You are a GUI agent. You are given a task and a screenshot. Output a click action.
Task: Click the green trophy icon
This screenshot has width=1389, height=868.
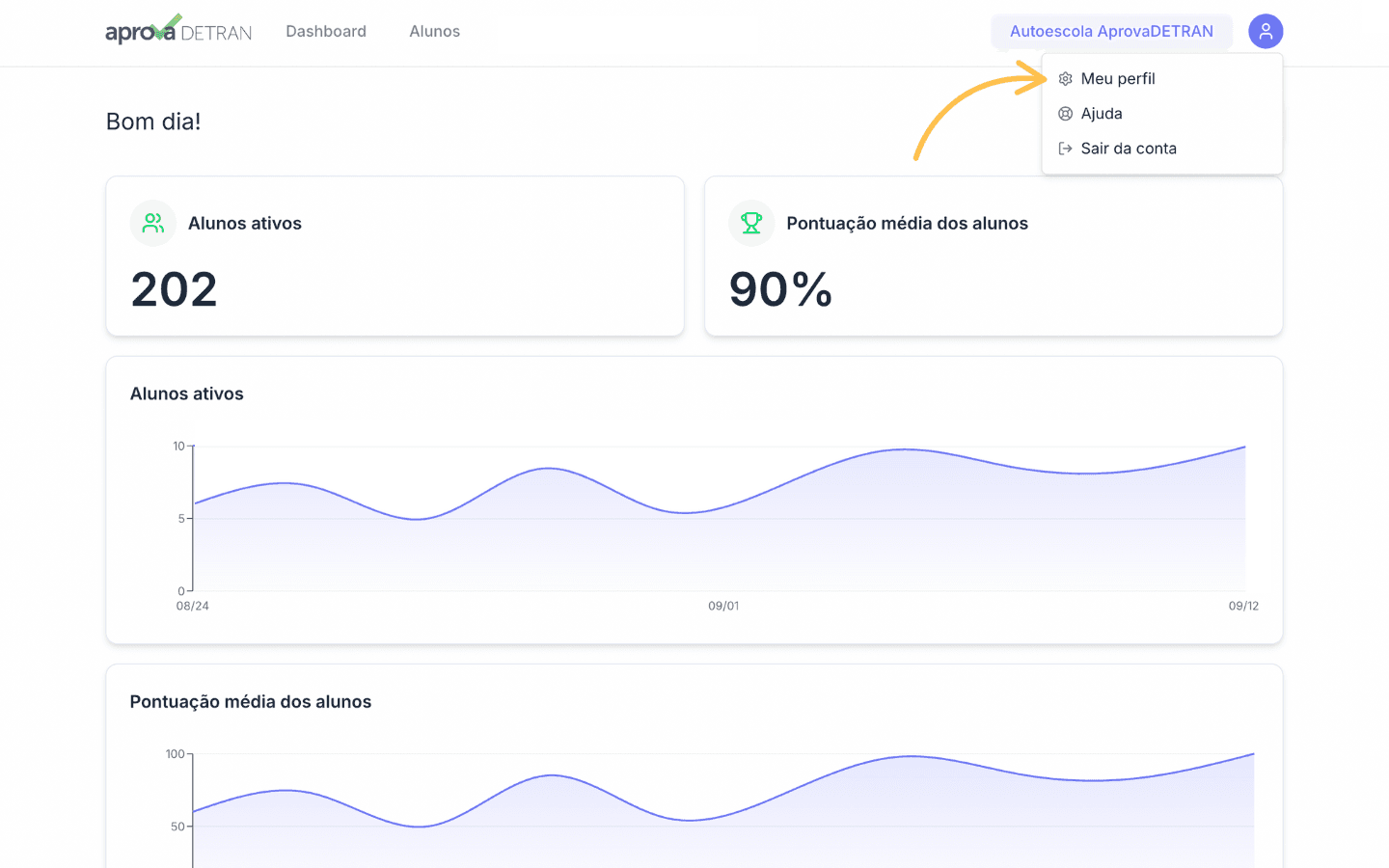(751, 223)
